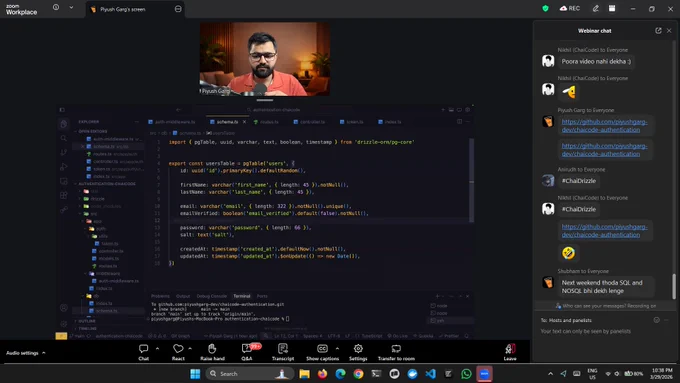Show hidden system tray icons
The image size is (680, 383).
(550, 374)
